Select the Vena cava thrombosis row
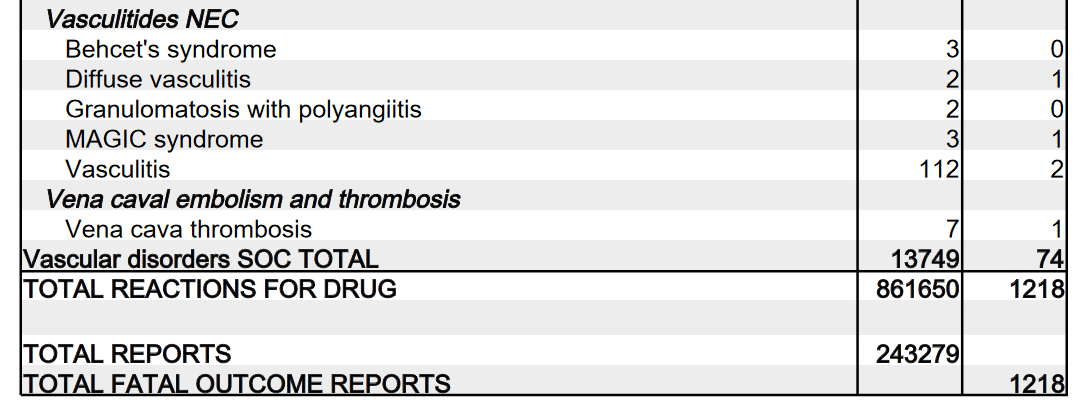Screen dimensions: 1083x408 (x=188, y=229)
